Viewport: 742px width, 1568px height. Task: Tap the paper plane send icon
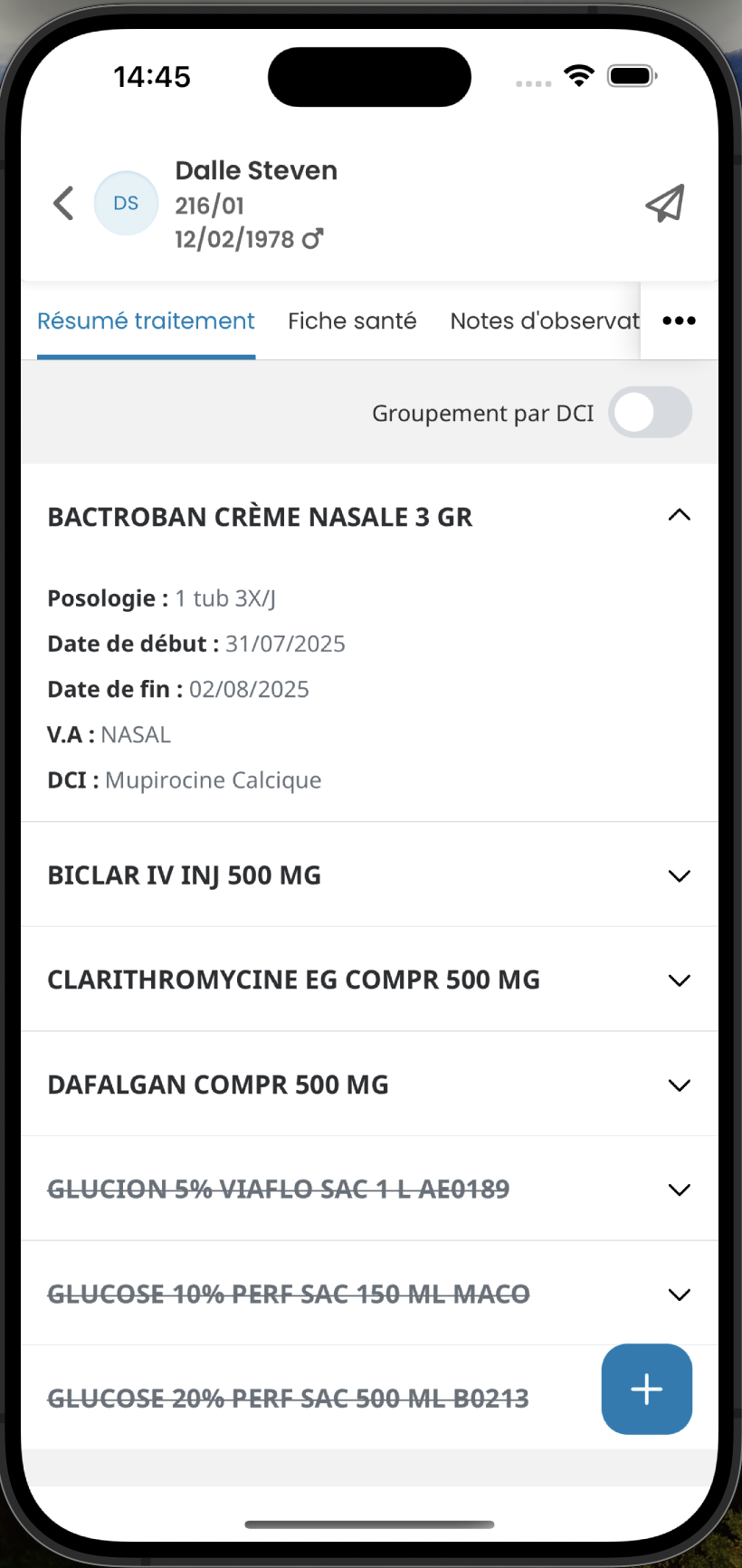coord(665,204)
